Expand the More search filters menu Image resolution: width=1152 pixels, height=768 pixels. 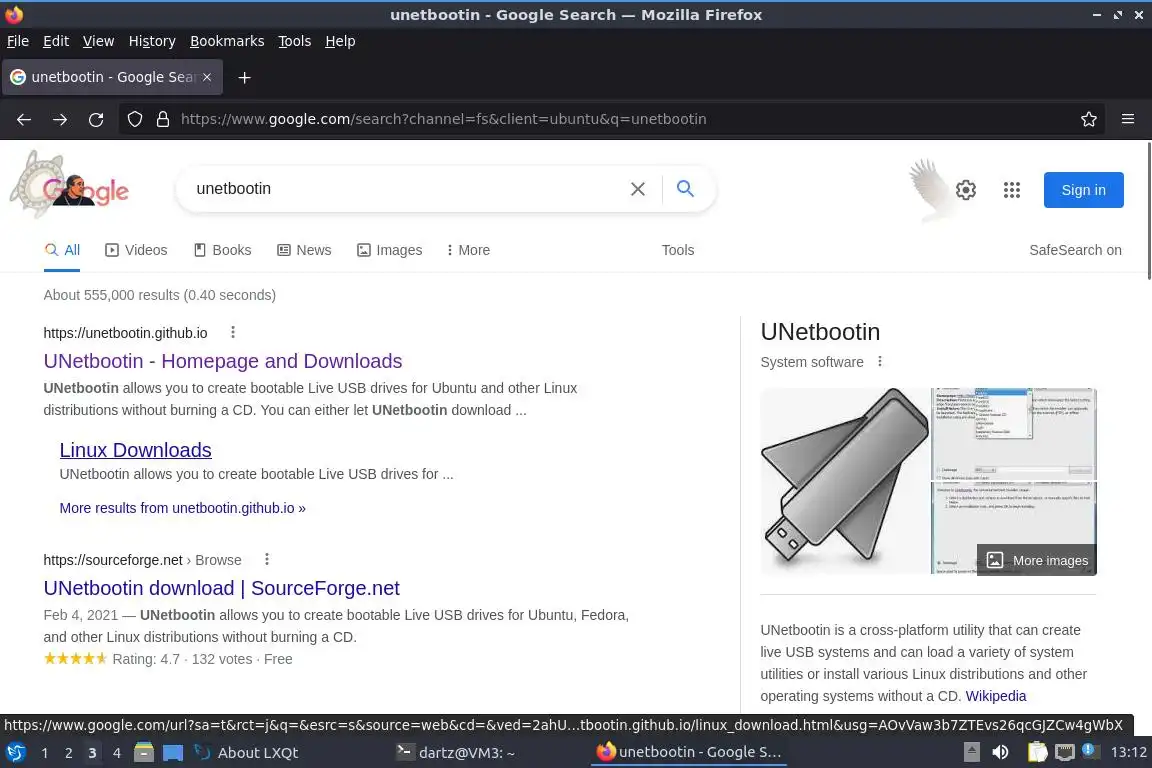(x=468, y=250)
